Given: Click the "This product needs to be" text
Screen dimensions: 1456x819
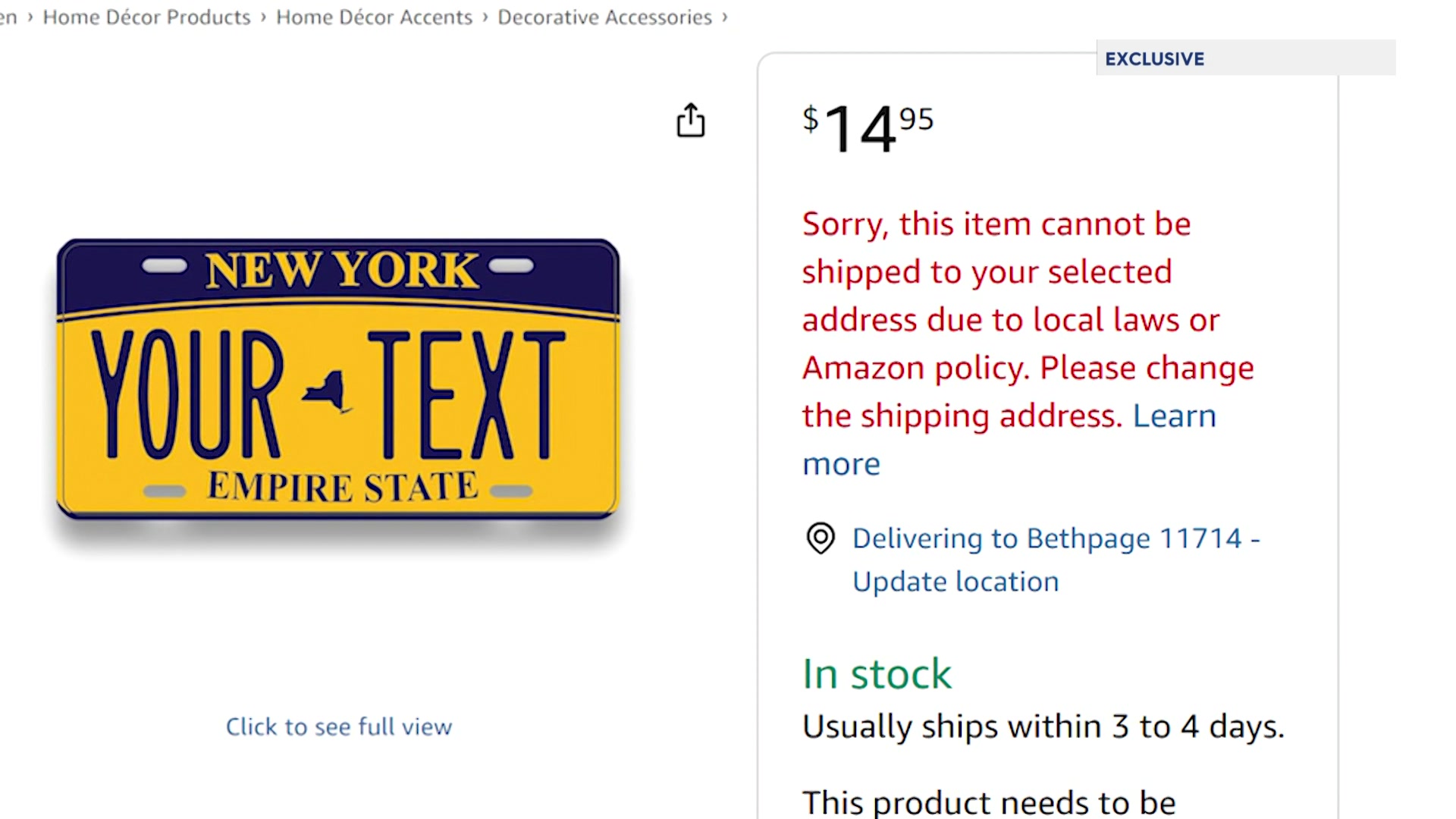Looking at the screenshot, I should pyautogui.click(x=989, y=802).
